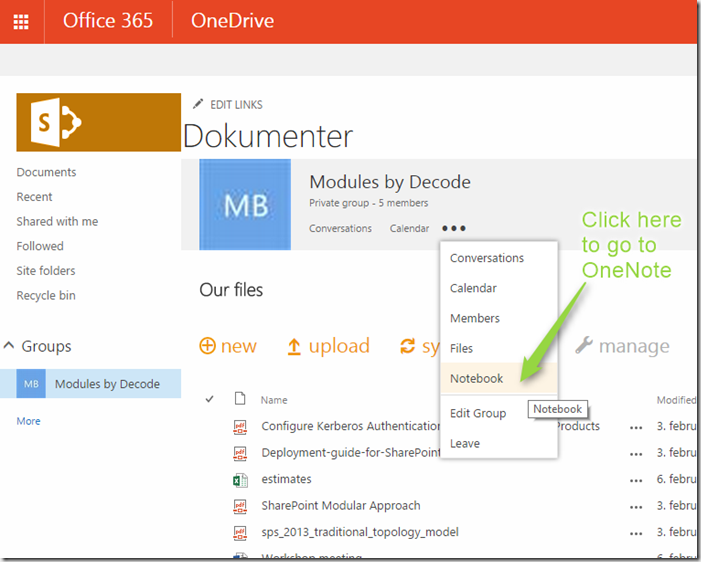Click the sync icon button
This screenshot has height=562, width=701.
[x=407, y=346]
